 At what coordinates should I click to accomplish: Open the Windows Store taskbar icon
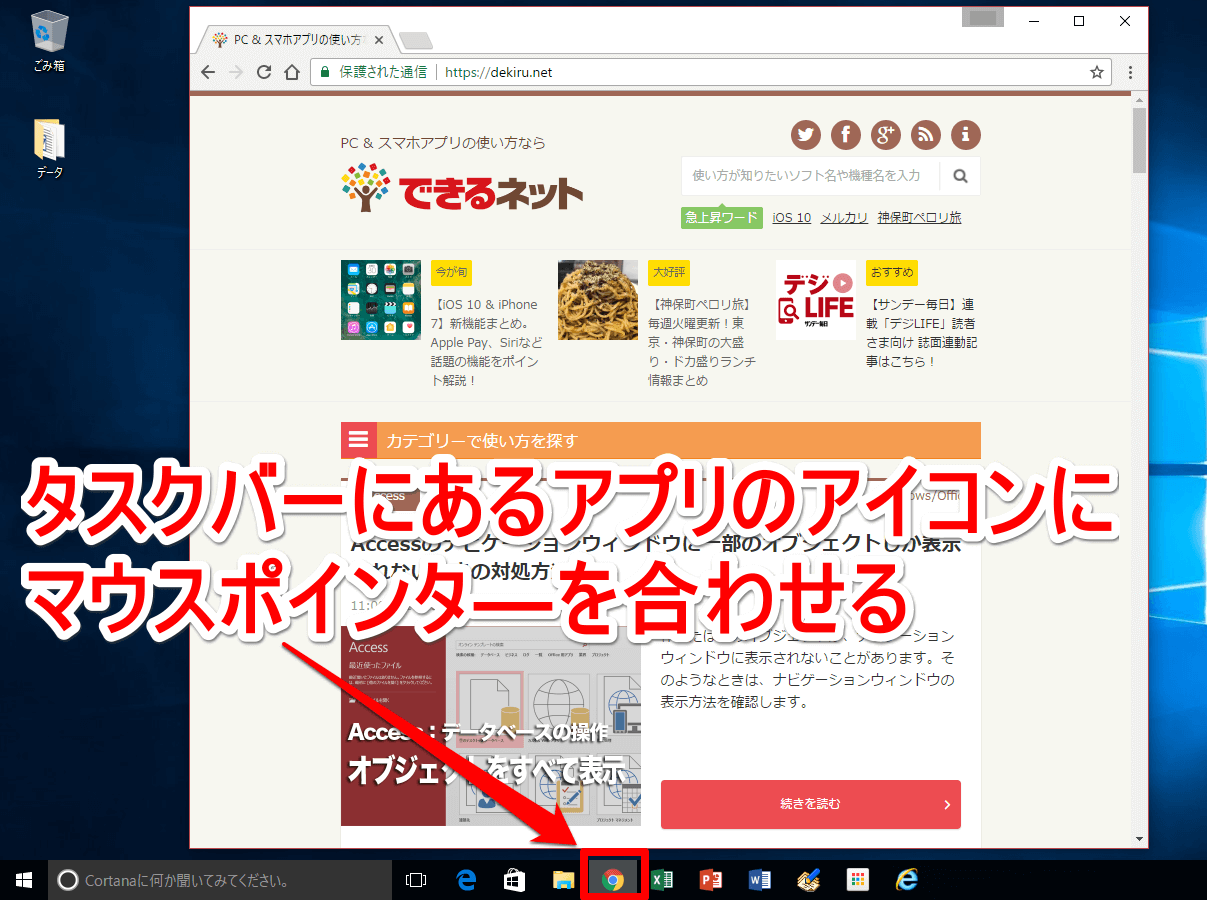514,880
